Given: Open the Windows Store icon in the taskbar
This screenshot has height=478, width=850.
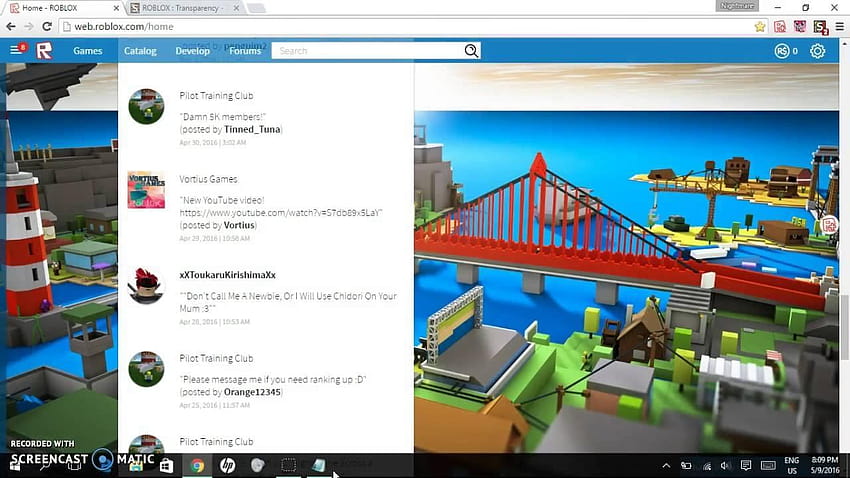Looking at the screenshot, I should pos(166,465).
